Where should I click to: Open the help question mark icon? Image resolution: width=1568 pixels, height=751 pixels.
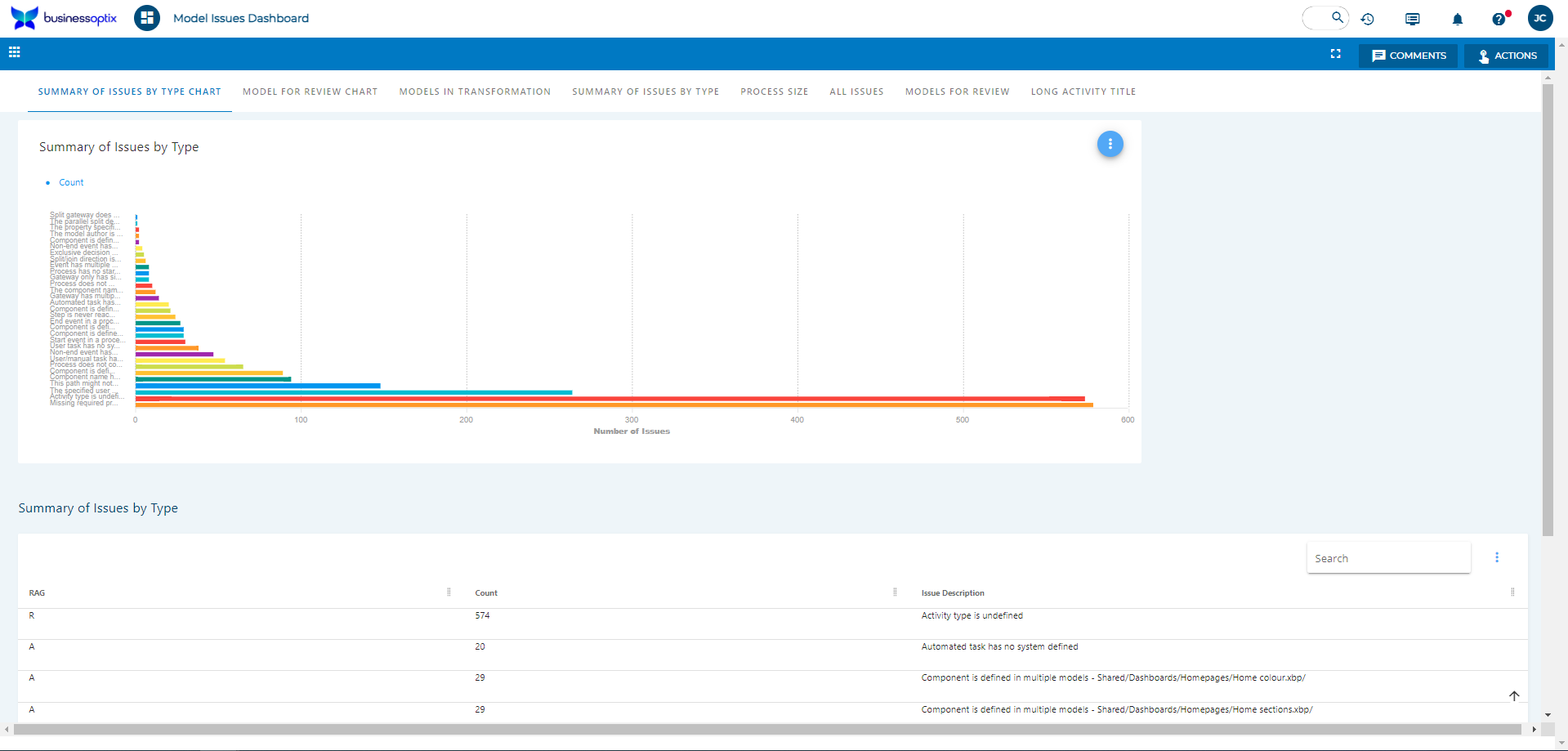point(1499,19)
